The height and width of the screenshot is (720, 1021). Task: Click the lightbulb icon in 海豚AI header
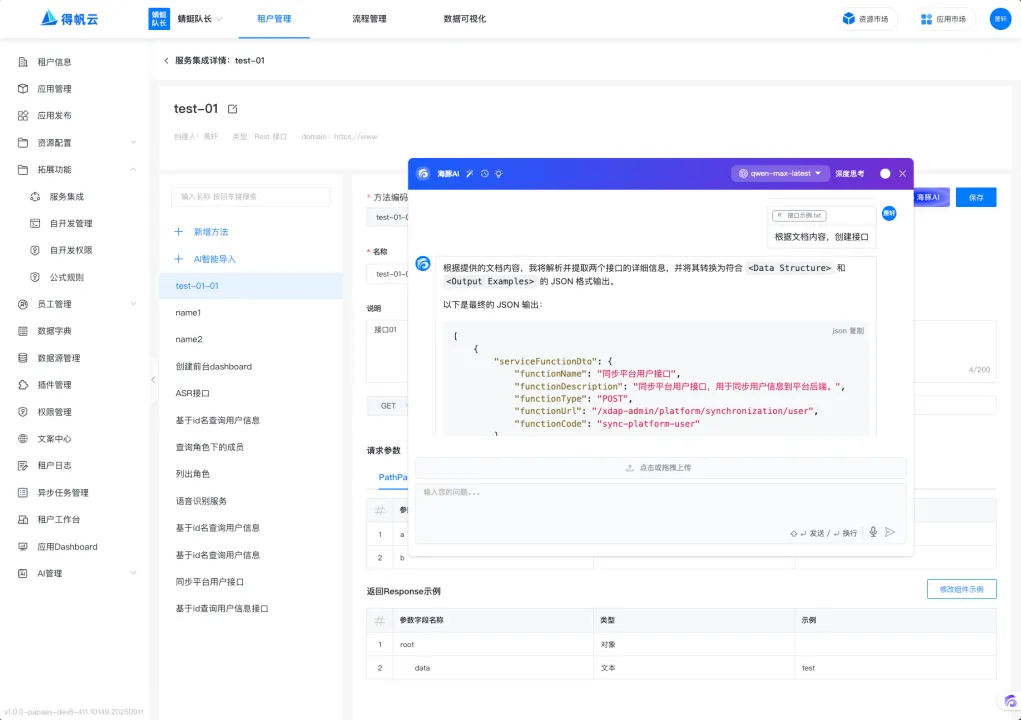[499, 174]
